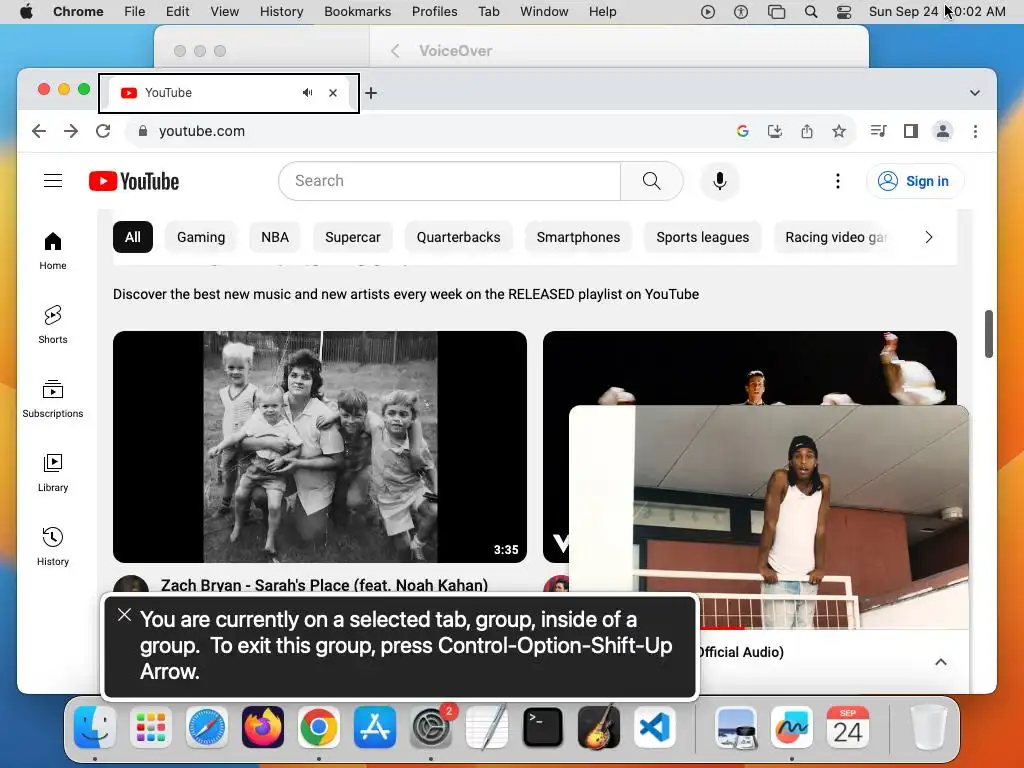This screenshot has height=768, width=1024.
Task: Open Chrome profile avatar
Action: point(942,131)
